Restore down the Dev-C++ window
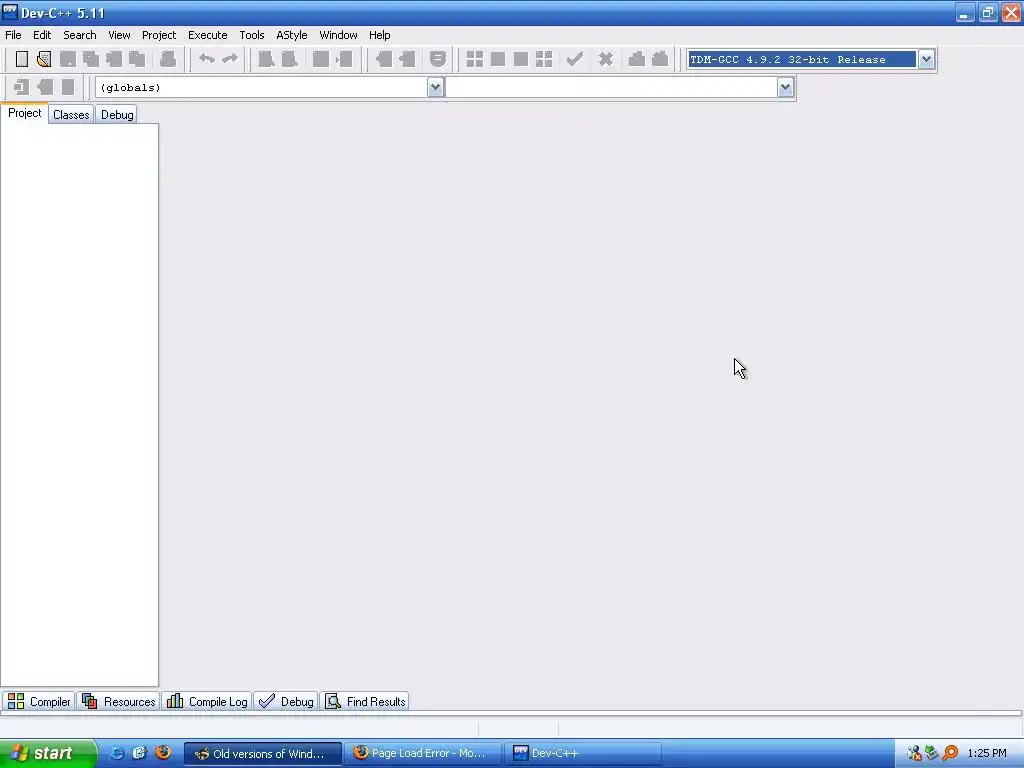This screenshot has height=768, width=1024. point(987,13)
